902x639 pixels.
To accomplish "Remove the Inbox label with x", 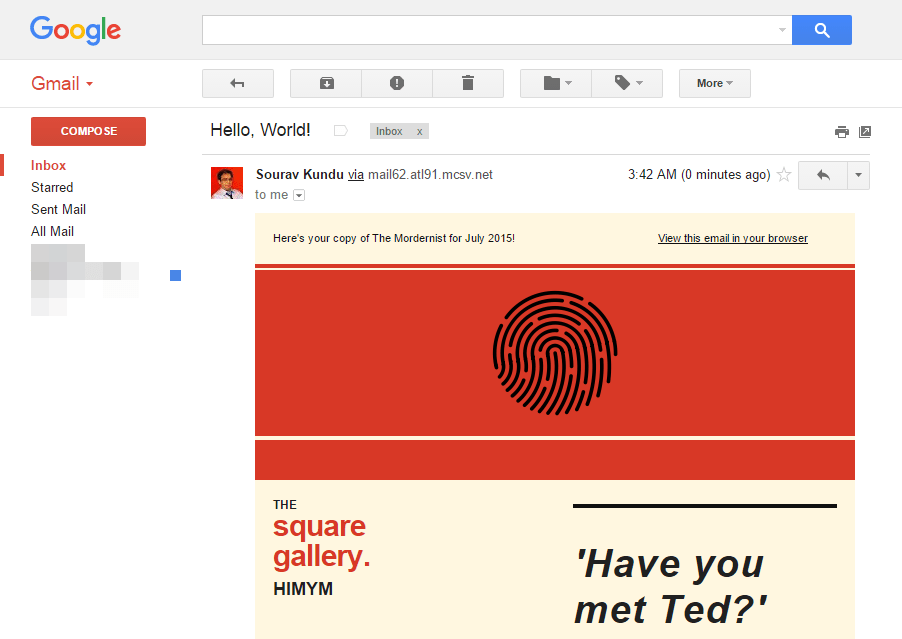I will (x=419, y=132).
